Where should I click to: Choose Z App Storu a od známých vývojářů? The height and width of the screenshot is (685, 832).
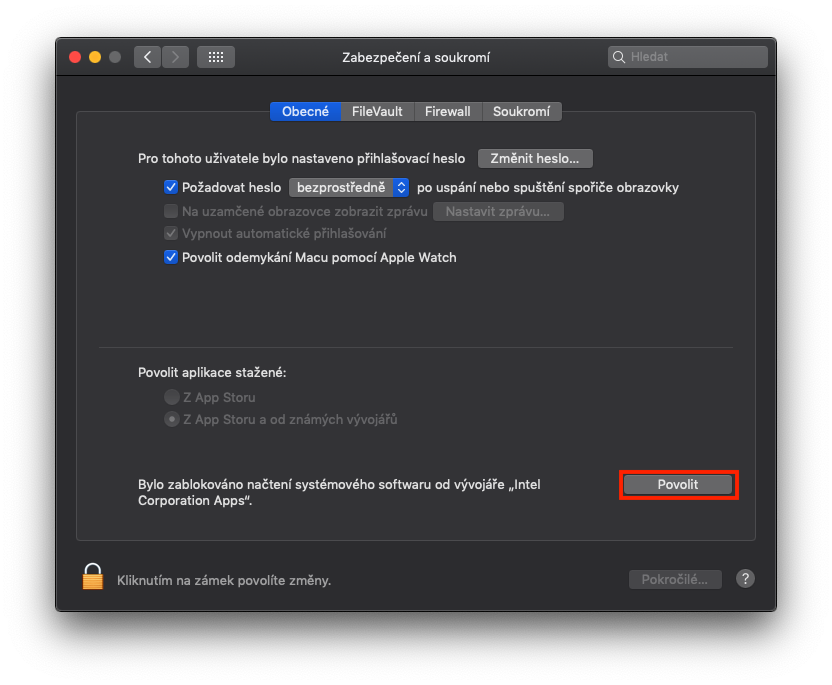[x=172, y=419]
